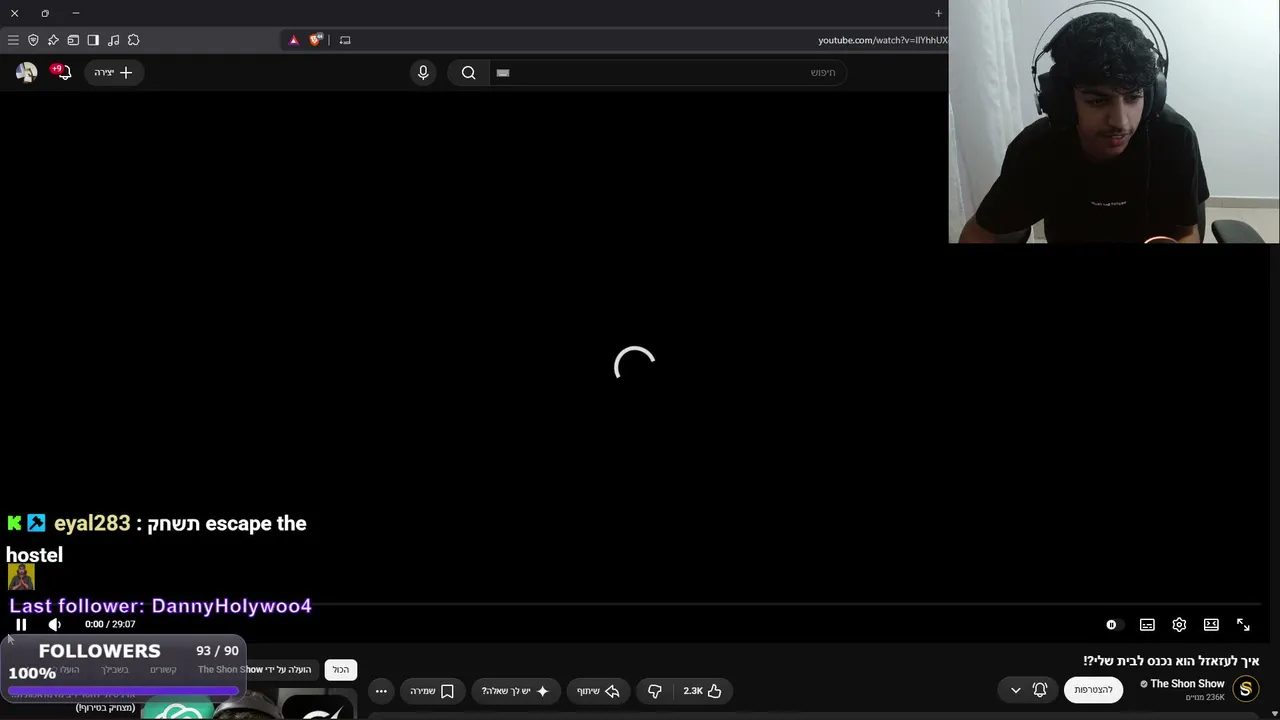Open the three-dot more actions menu
1280x720 pixels.
[x=381, y=691]
